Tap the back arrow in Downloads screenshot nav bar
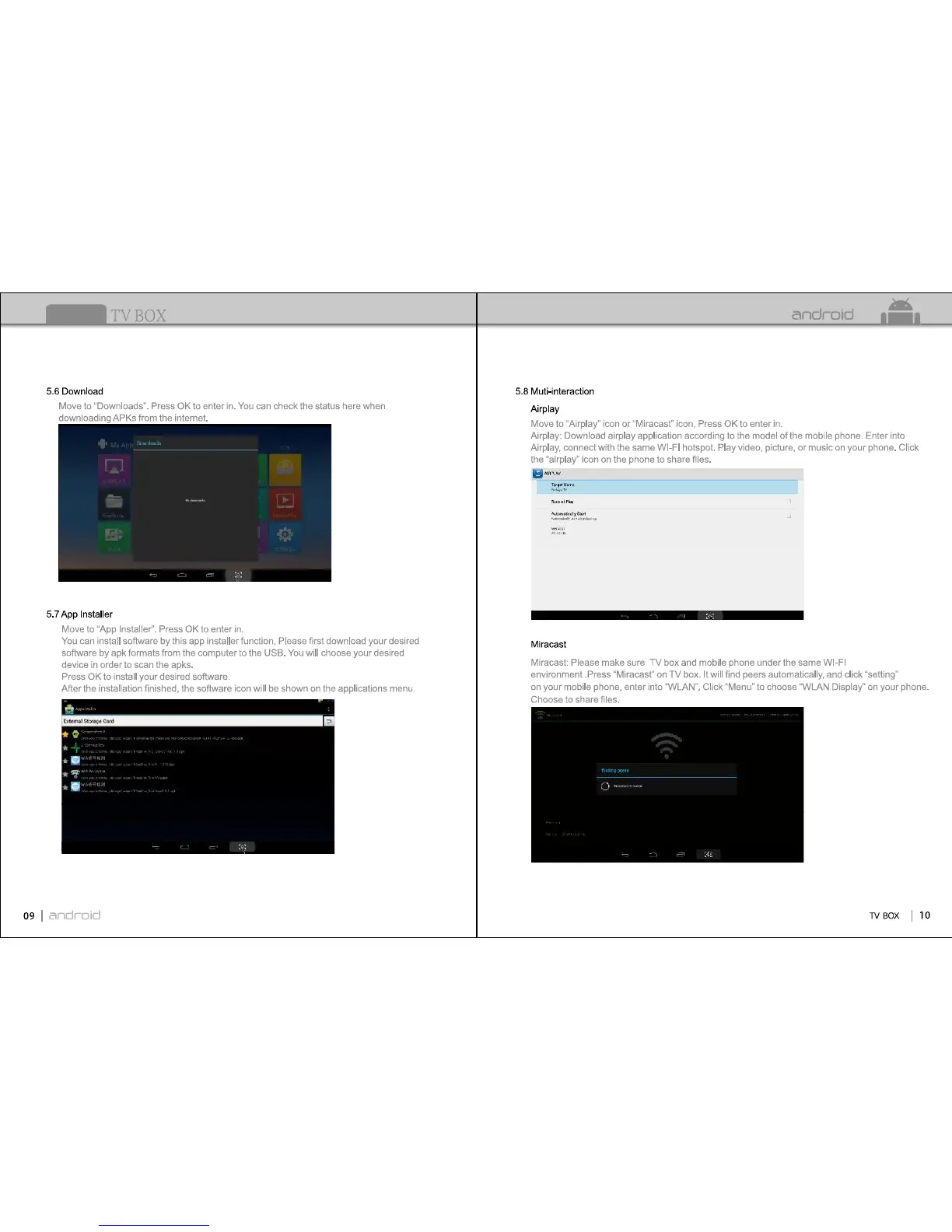952x1232 pixels. [153, 576]
